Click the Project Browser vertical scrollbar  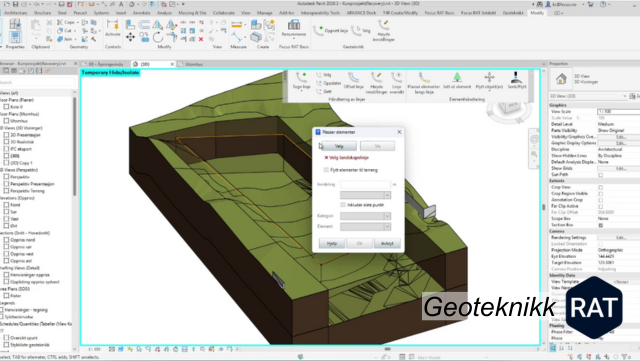pyautogui.click(x=75, y=146)
